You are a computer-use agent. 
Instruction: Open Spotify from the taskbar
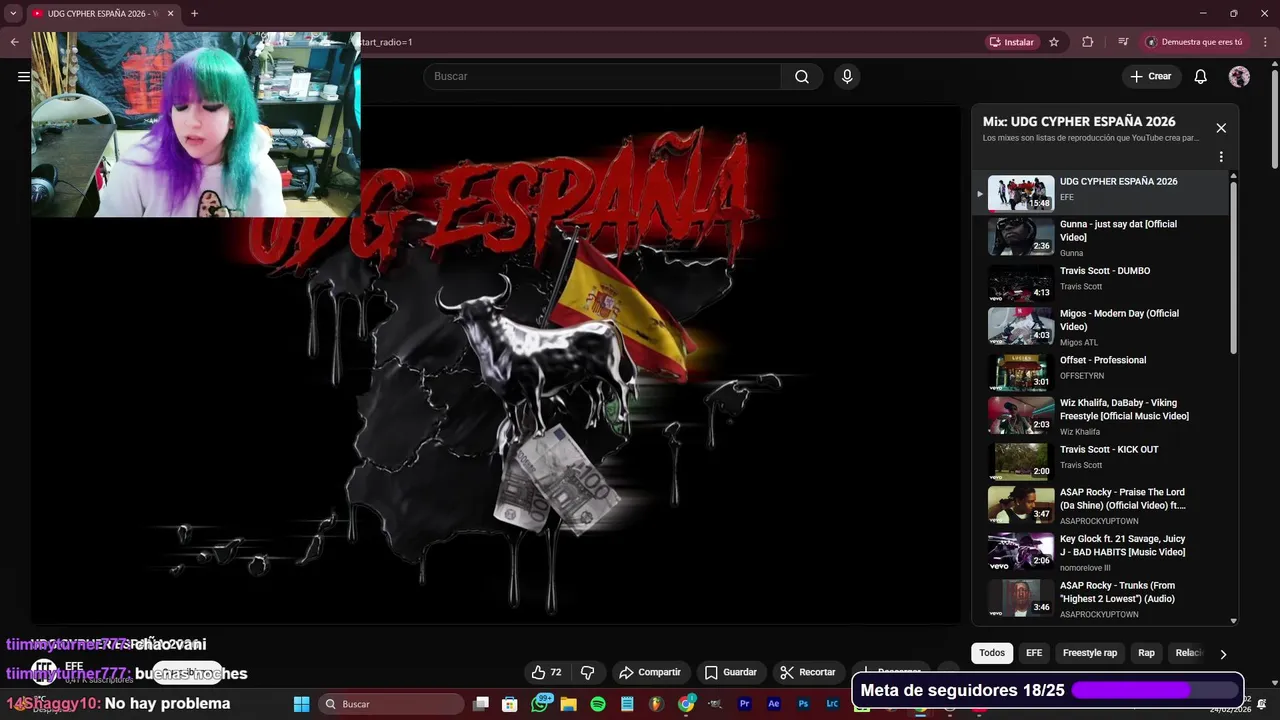598,704
